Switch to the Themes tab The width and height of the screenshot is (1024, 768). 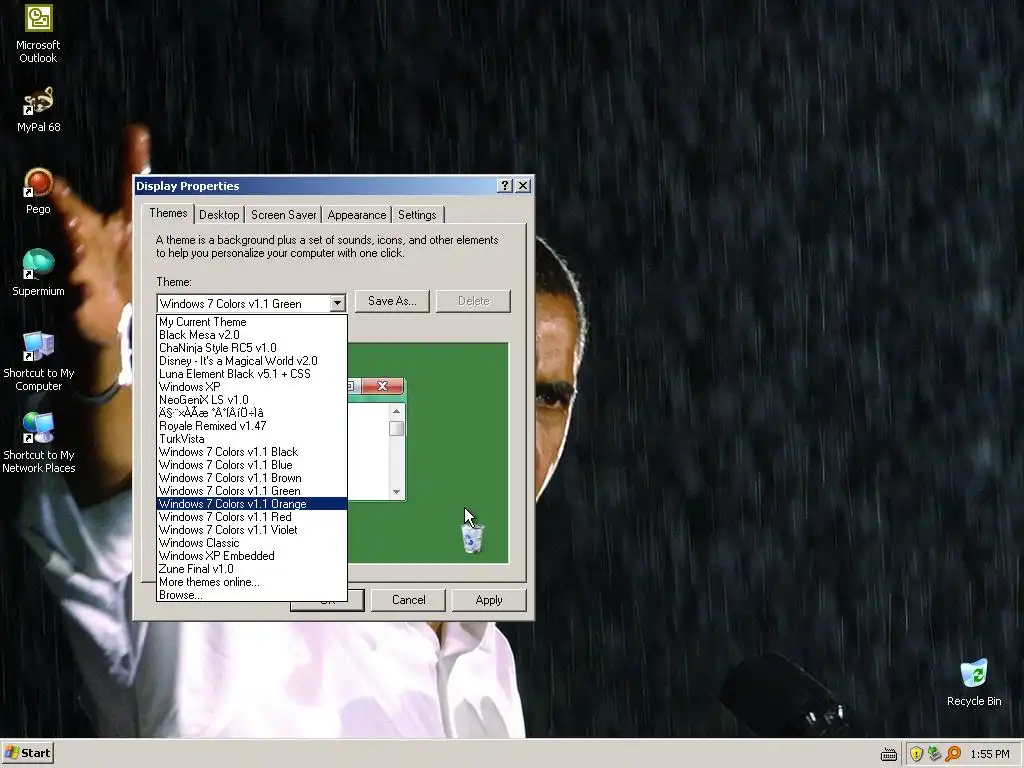(168, 214)
